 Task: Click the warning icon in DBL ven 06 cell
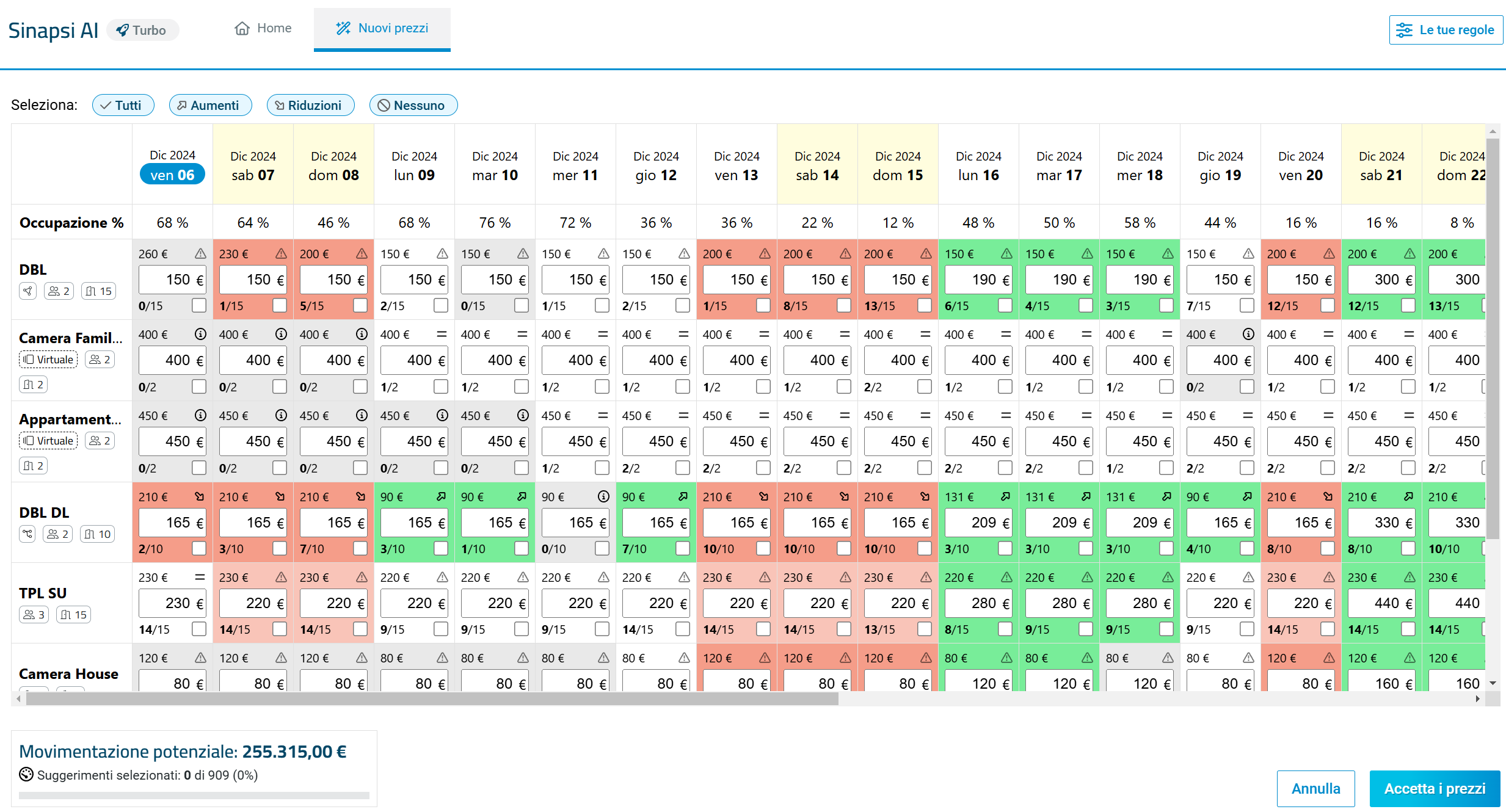pyautogui.click(x=200, y=253)
